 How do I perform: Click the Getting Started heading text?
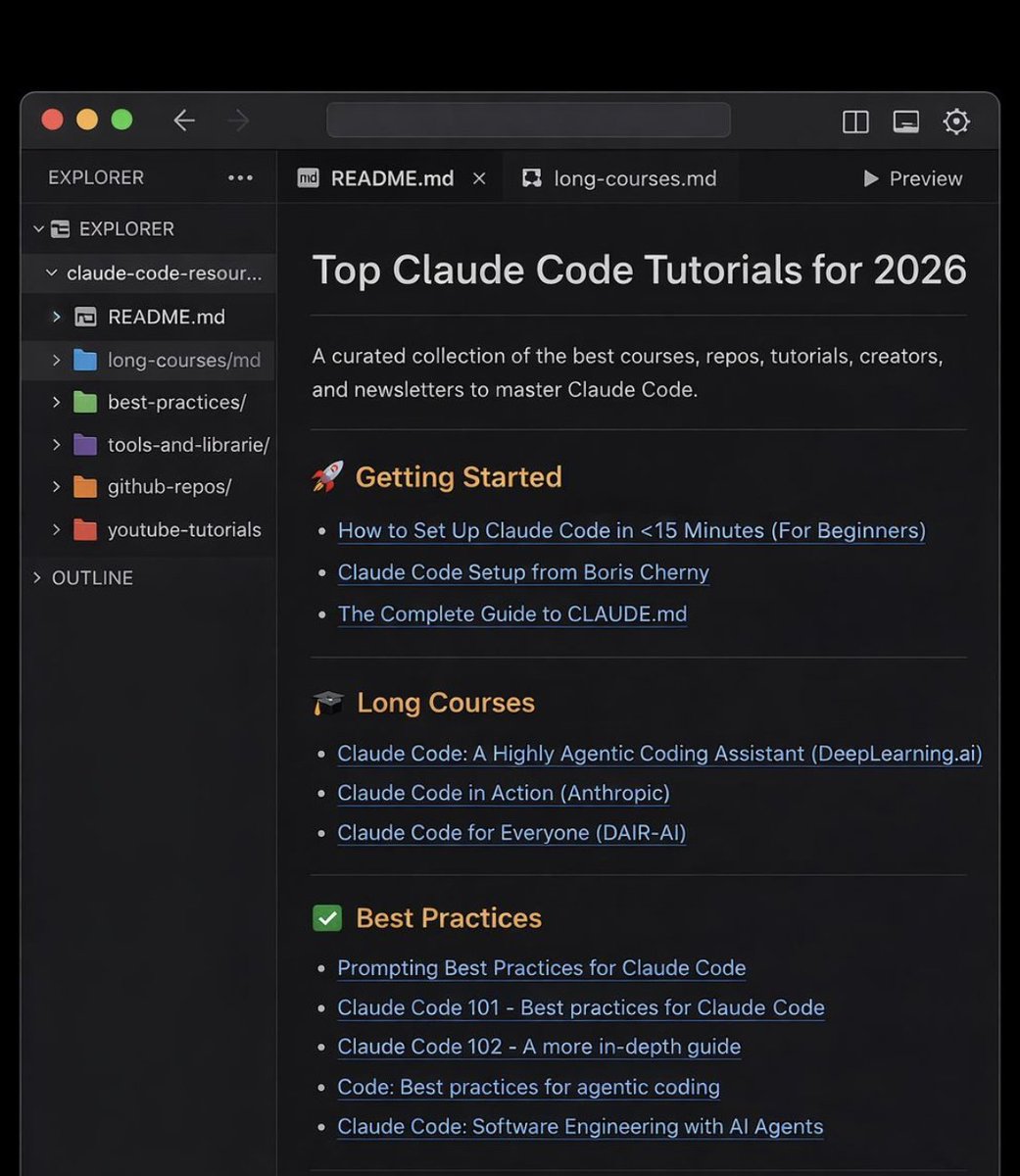pos(459,477)
